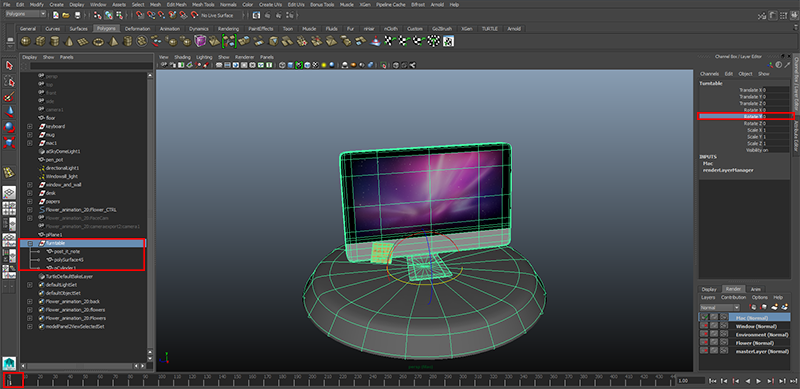Create a polygon torus from shelf
This screenshot has height=389, width=800.
98,41
